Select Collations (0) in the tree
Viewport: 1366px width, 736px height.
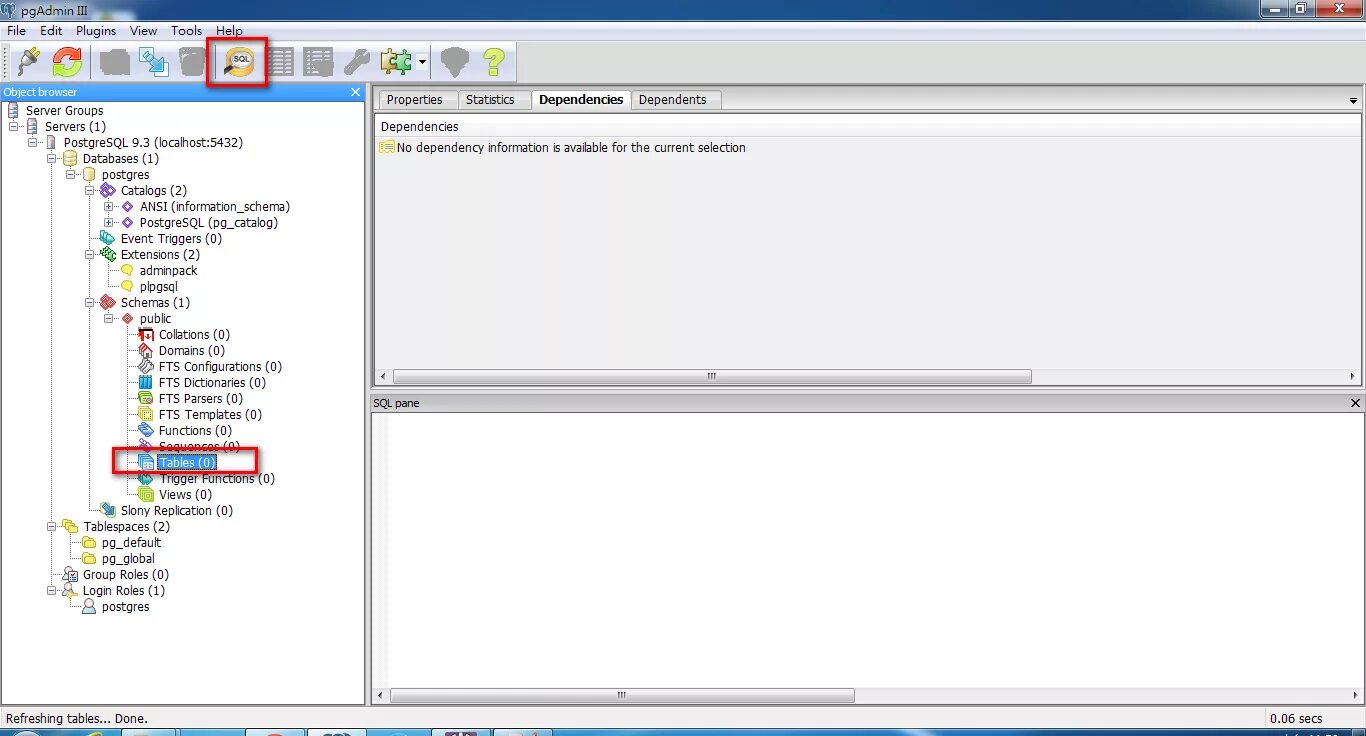tap(194, 335)
